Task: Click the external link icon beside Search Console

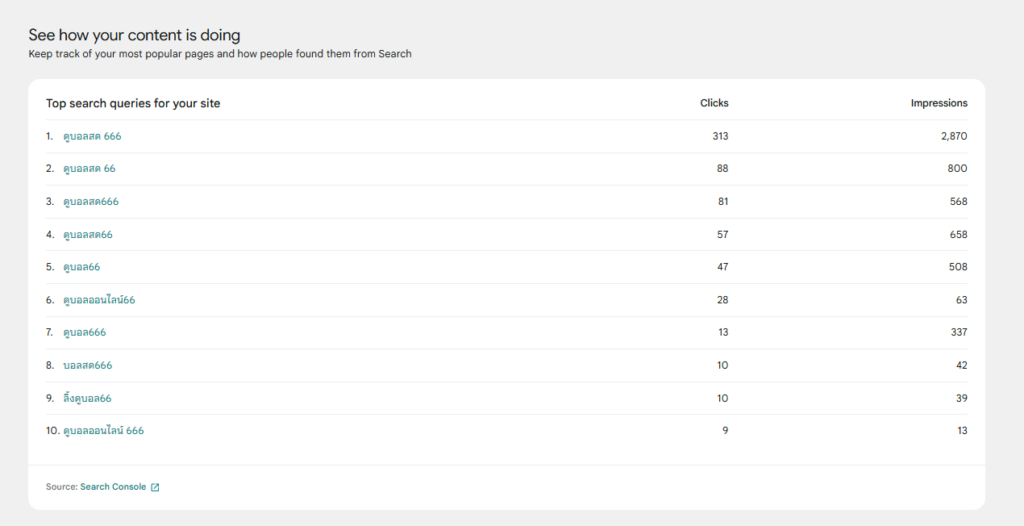Action: coord(155,487)
